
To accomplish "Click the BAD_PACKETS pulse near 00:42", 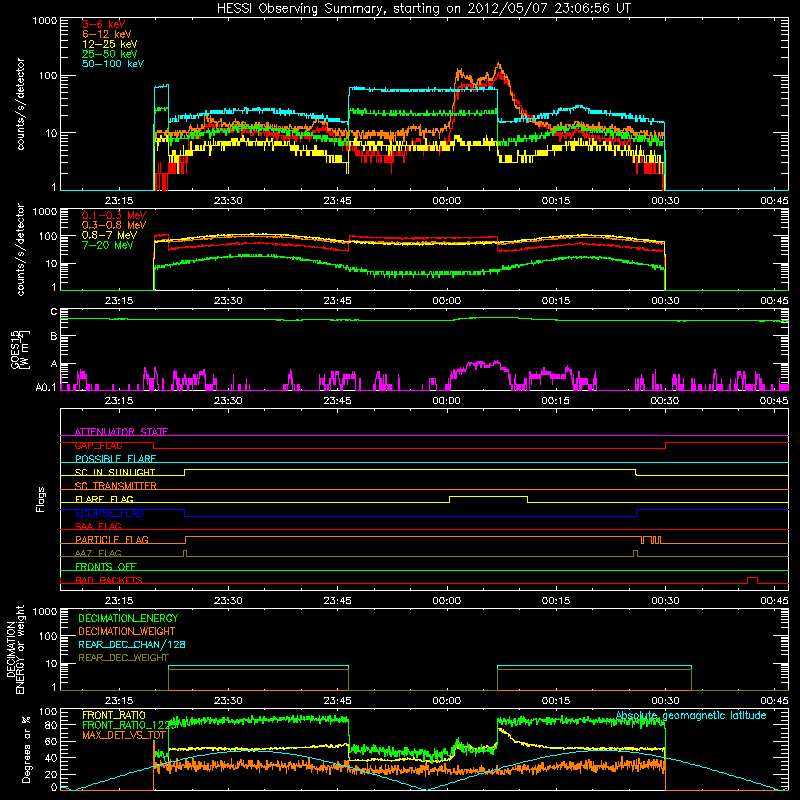I will point(752,580).
